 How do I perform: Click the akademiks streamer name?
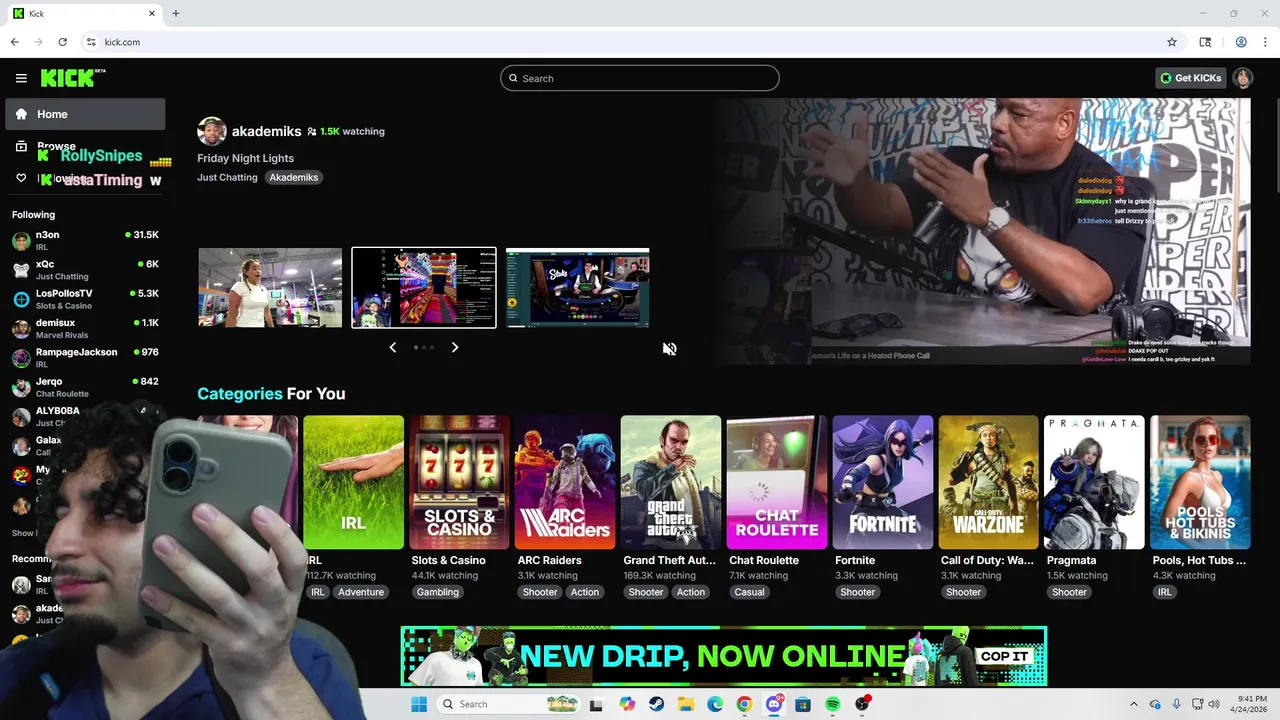click(x=266, y=131)
